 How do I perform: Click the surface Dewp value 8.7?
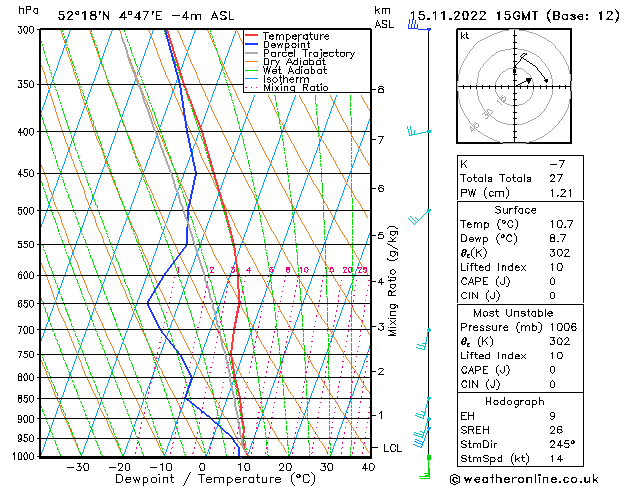point(558,239)
